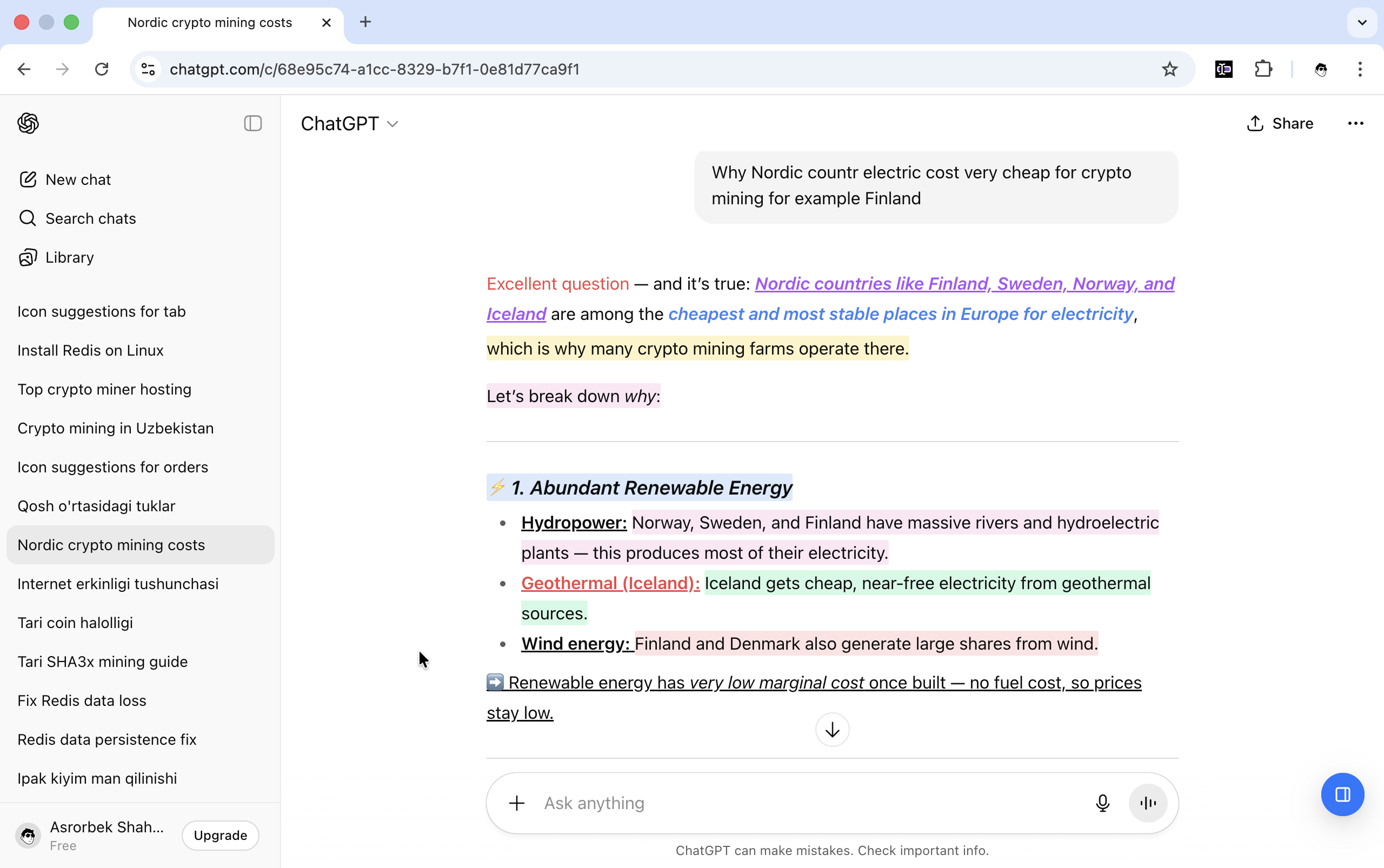The height and width of the screenshot is (868, 1384).
Task: Launch voice mode from the composer
Action: pos(1147,803)
